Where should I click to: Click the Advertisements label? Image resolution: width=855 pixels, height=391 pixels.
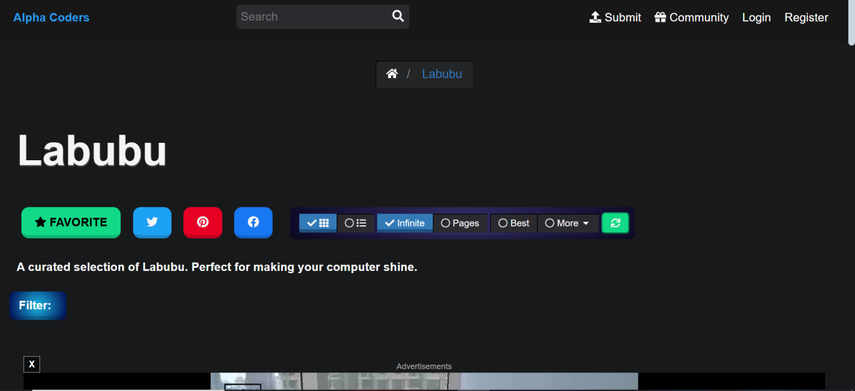coord(424,366)
